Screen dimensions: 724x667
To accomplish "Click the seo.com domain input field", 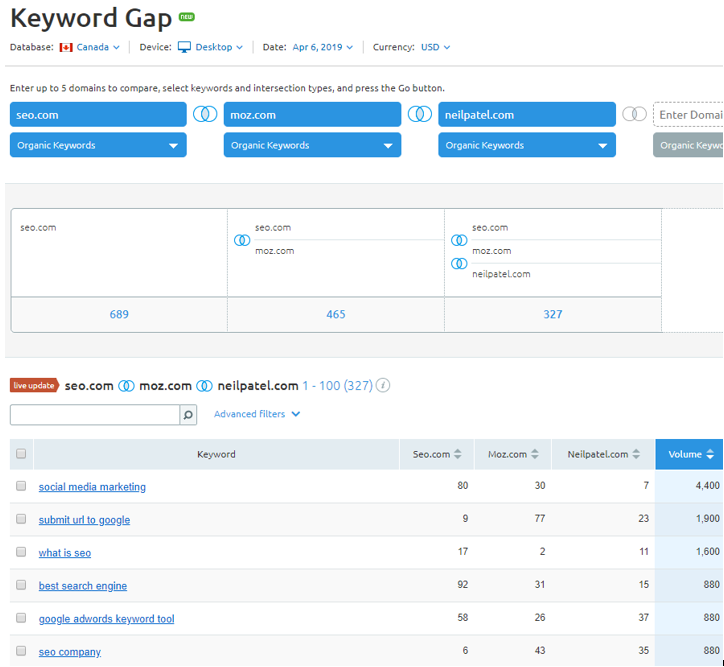I will coord(98,114).
